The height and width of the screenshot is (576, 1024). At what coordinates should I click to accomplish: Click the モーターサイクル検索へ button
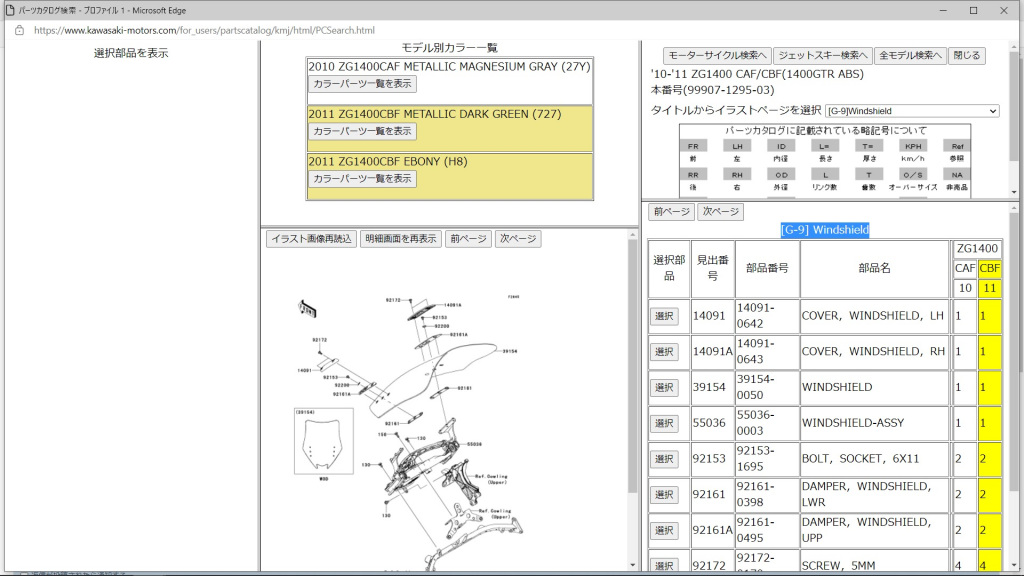pos(716,56)
